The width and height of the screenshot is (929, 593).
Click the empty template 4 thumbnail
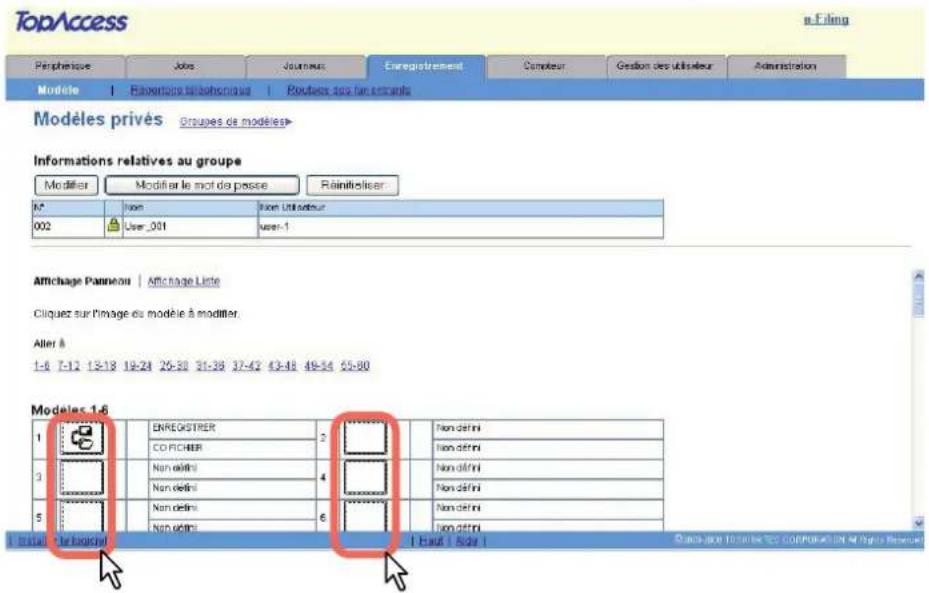[x=365, y=477]
